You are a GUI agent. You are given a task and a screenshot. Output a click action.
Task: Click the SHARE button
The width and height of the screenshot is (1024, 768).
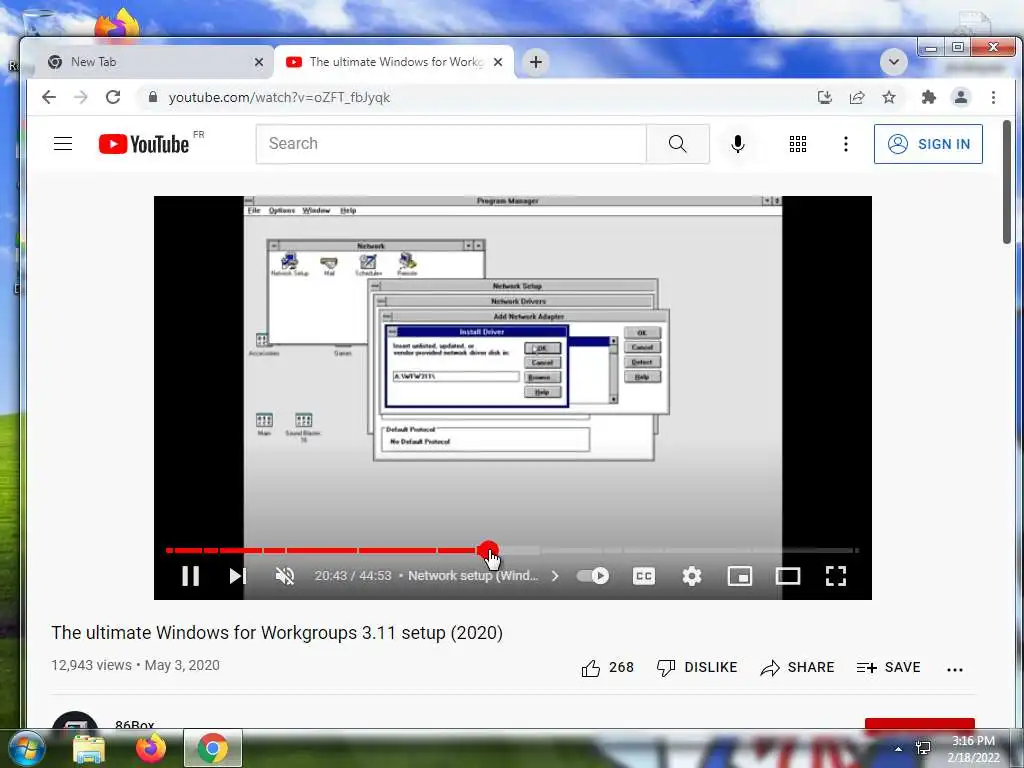[797, 667]
